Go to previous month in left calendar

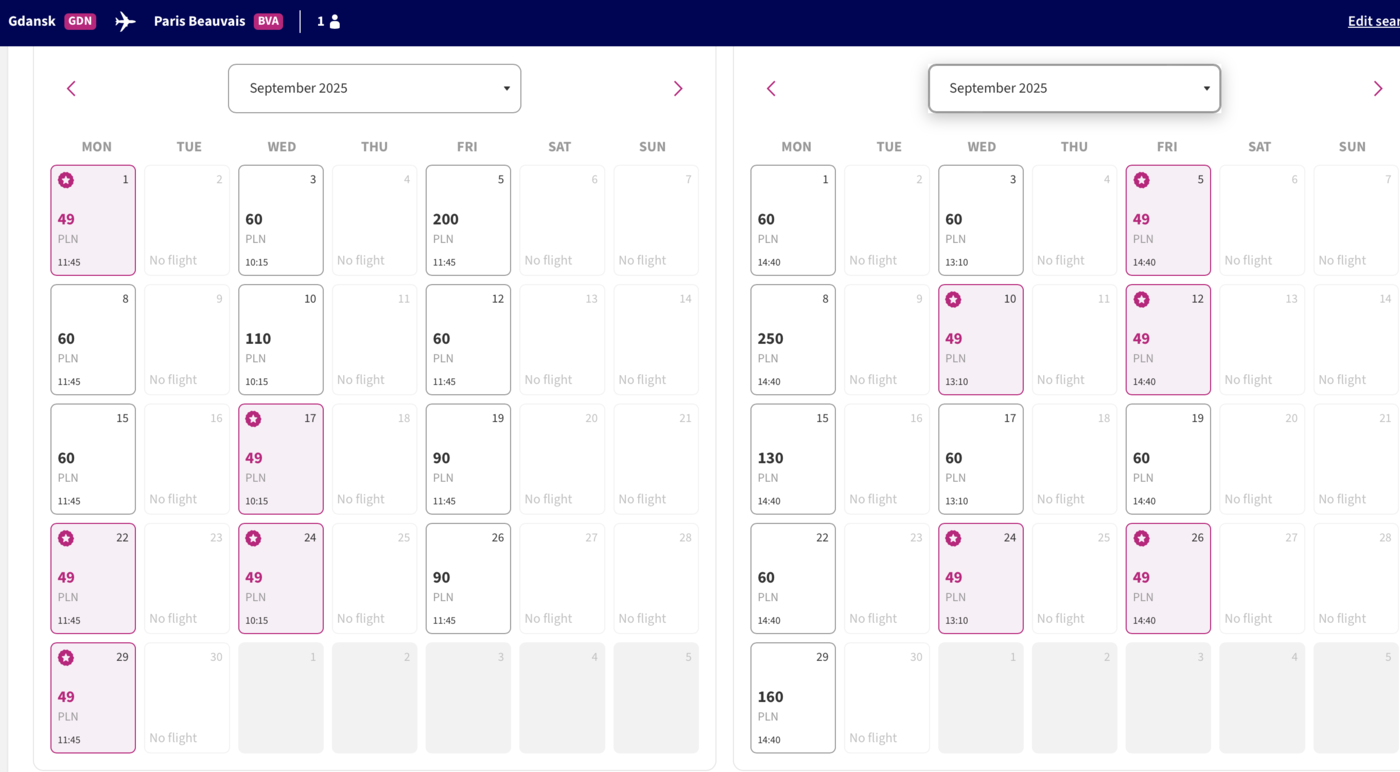(71, 89)
